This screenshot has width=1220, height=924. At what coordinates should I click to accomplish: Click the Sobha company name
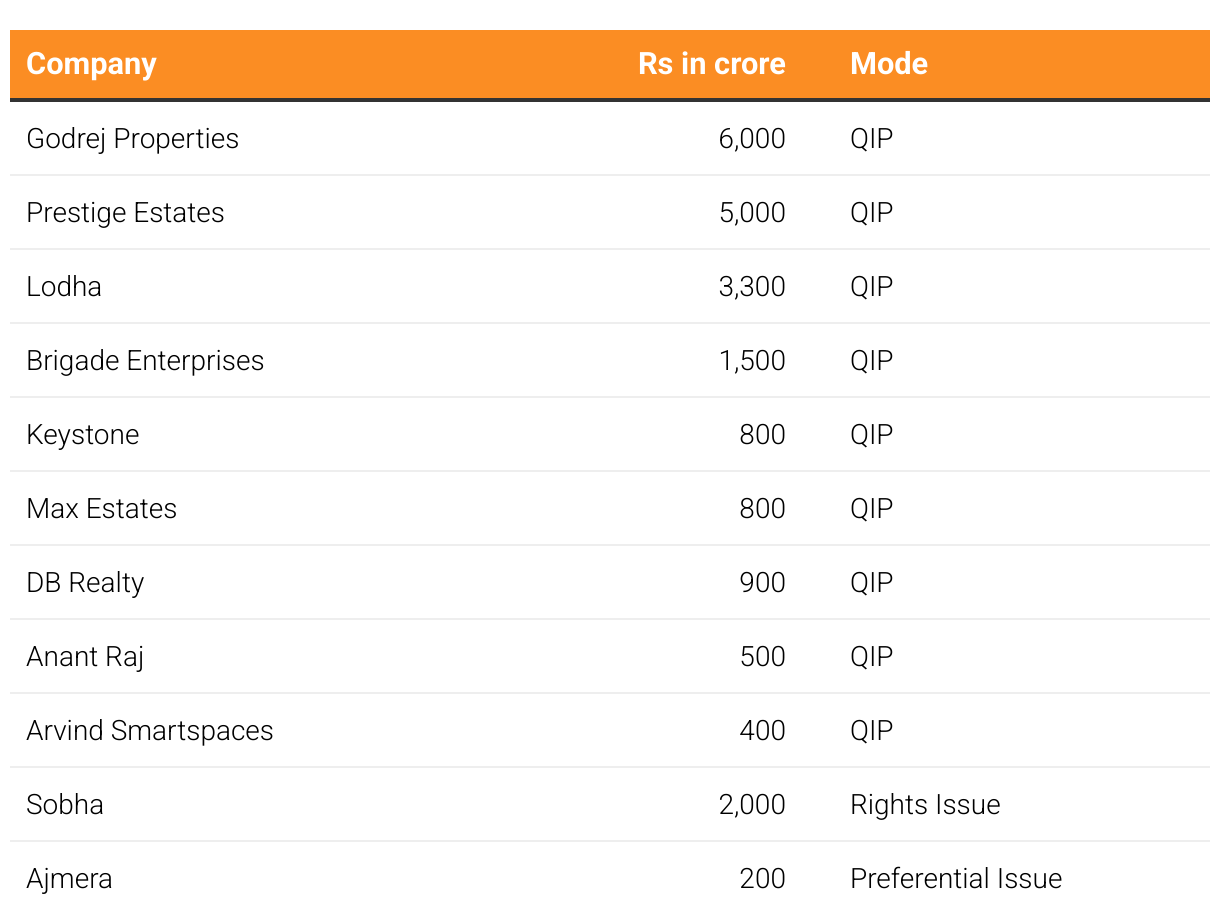[x=65, y=805]
